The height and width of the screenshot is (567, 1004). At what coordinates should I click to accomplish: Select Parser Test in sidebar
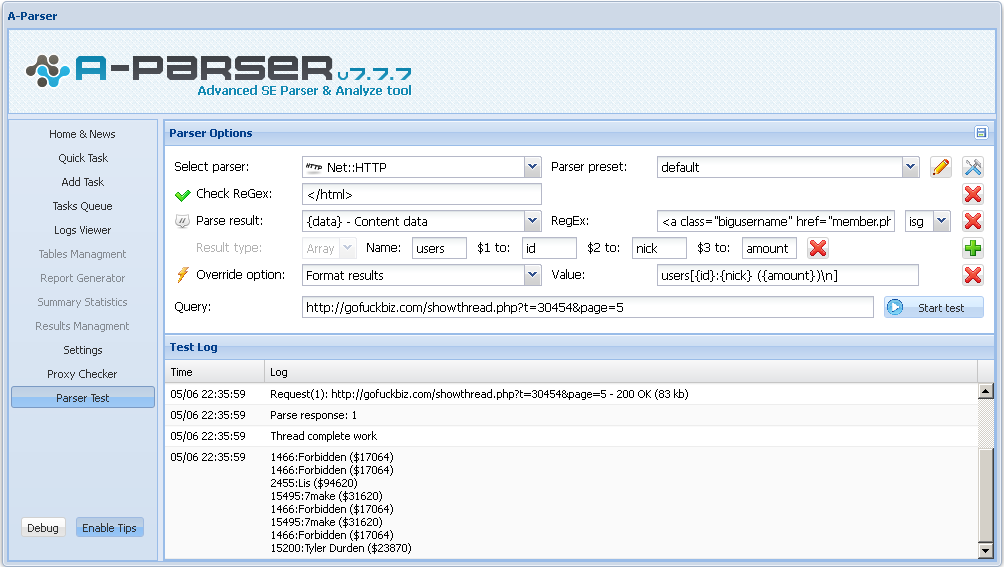(x=83, y=397)
